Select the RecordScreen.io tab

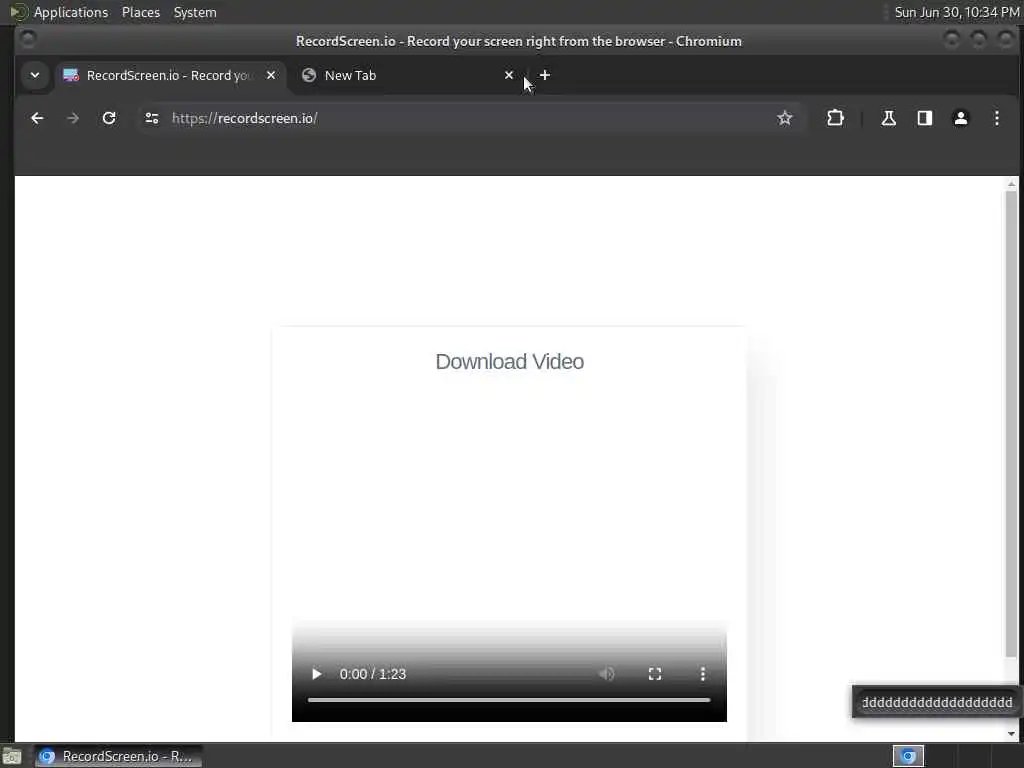[x=171, y=76]
